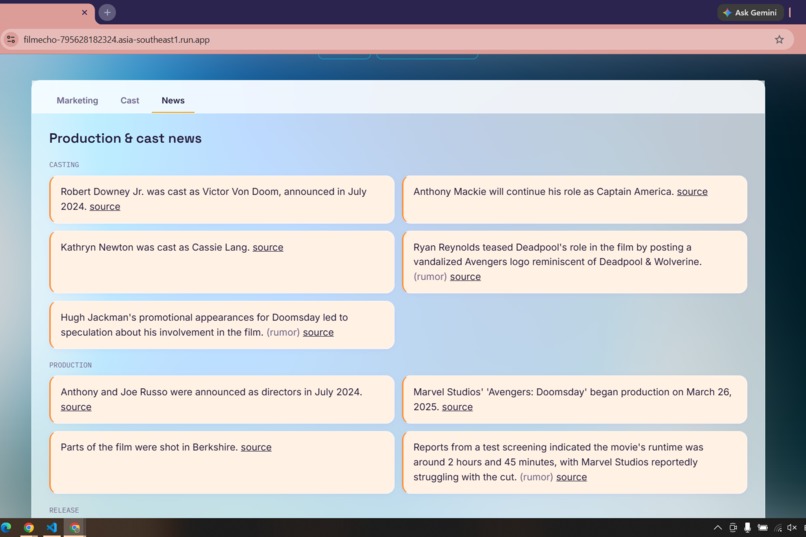The height and width of the screenshot is (537, 806).
Task: Click the Ask Gemini button
Action: (750, 12)
